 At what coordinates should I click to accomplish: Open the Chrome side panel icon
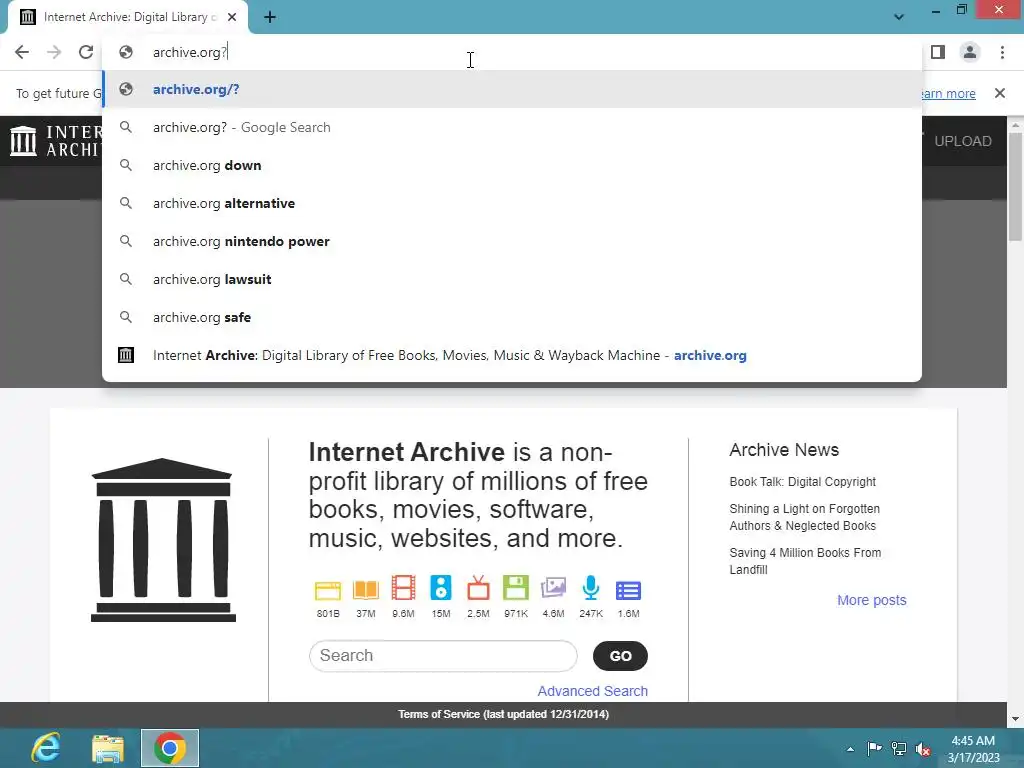click(x=938, y=52)
